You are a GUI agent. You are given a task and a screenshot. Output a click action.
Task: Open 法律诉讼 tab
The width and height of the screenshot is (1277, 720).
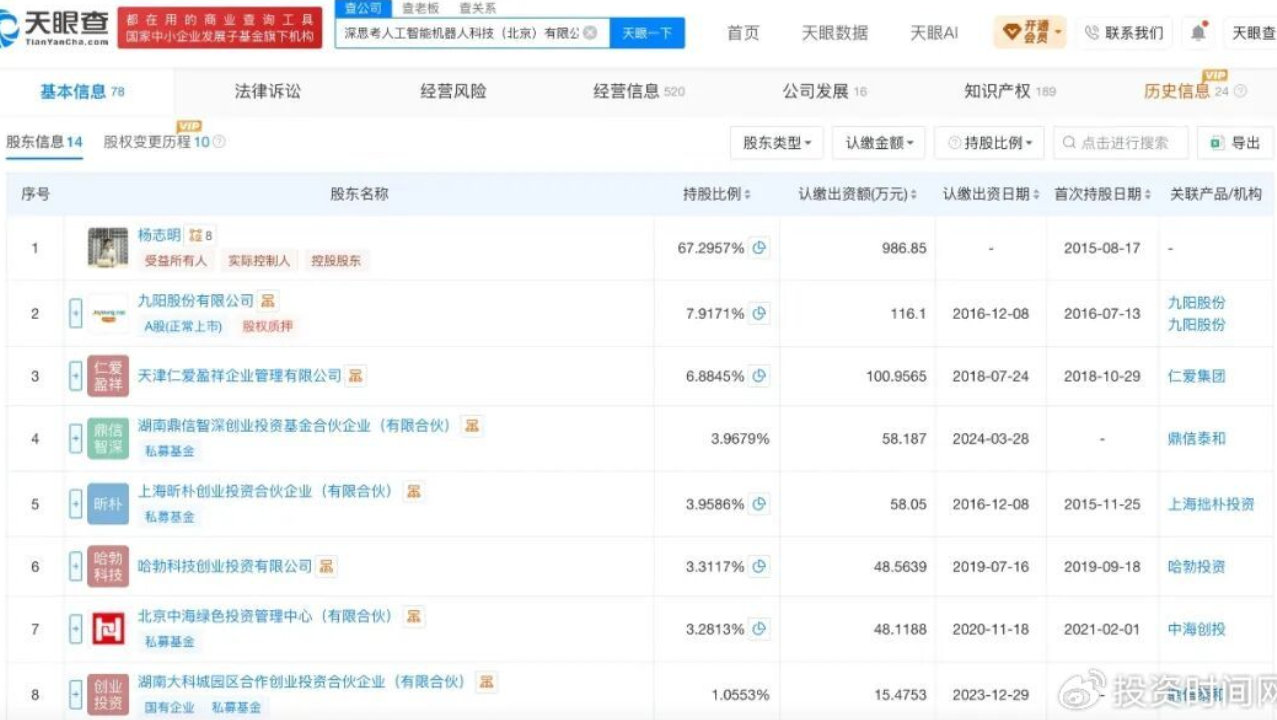coord(267,91)
